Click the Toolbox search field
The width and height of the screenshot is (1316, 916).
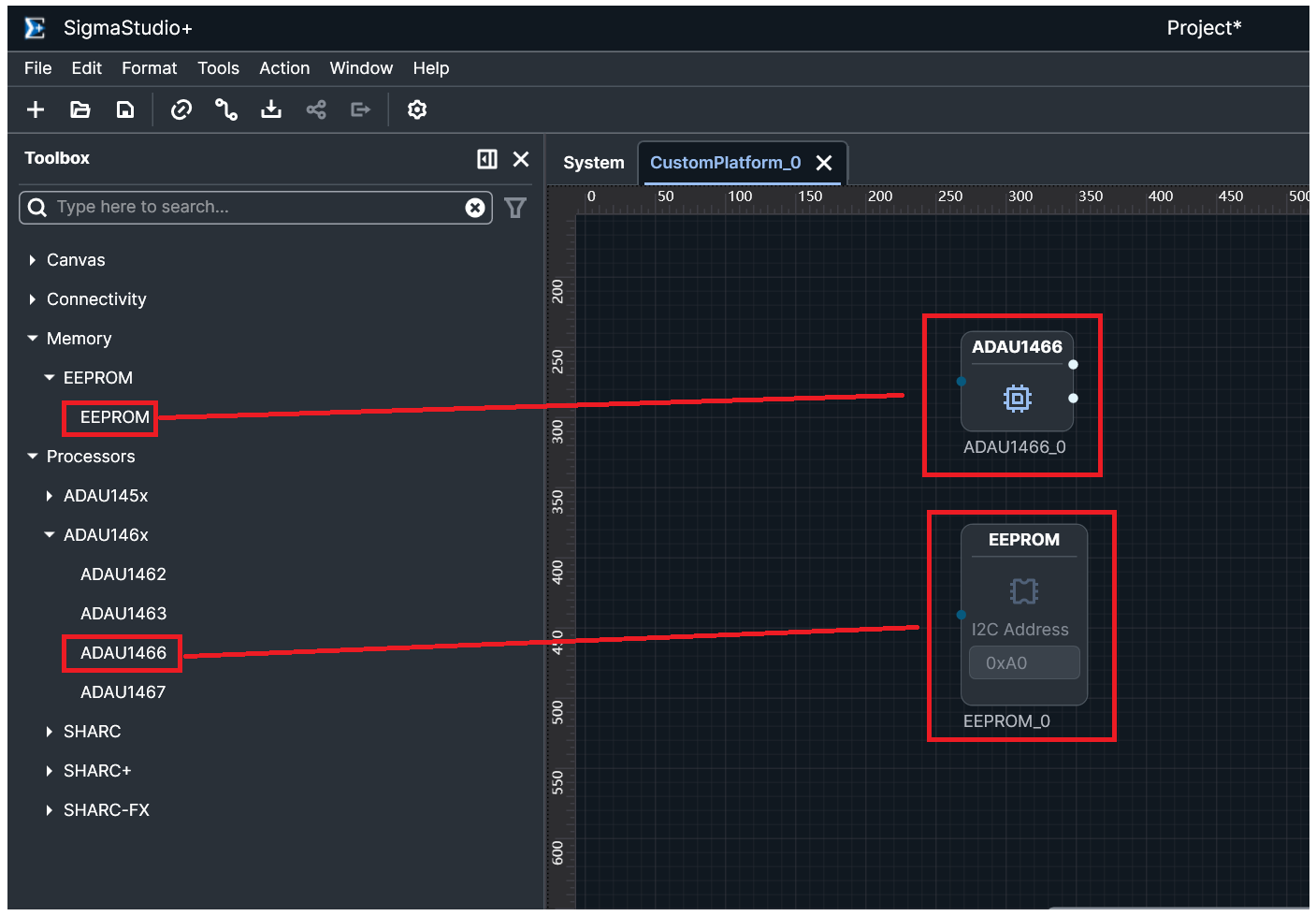[255, 208]
